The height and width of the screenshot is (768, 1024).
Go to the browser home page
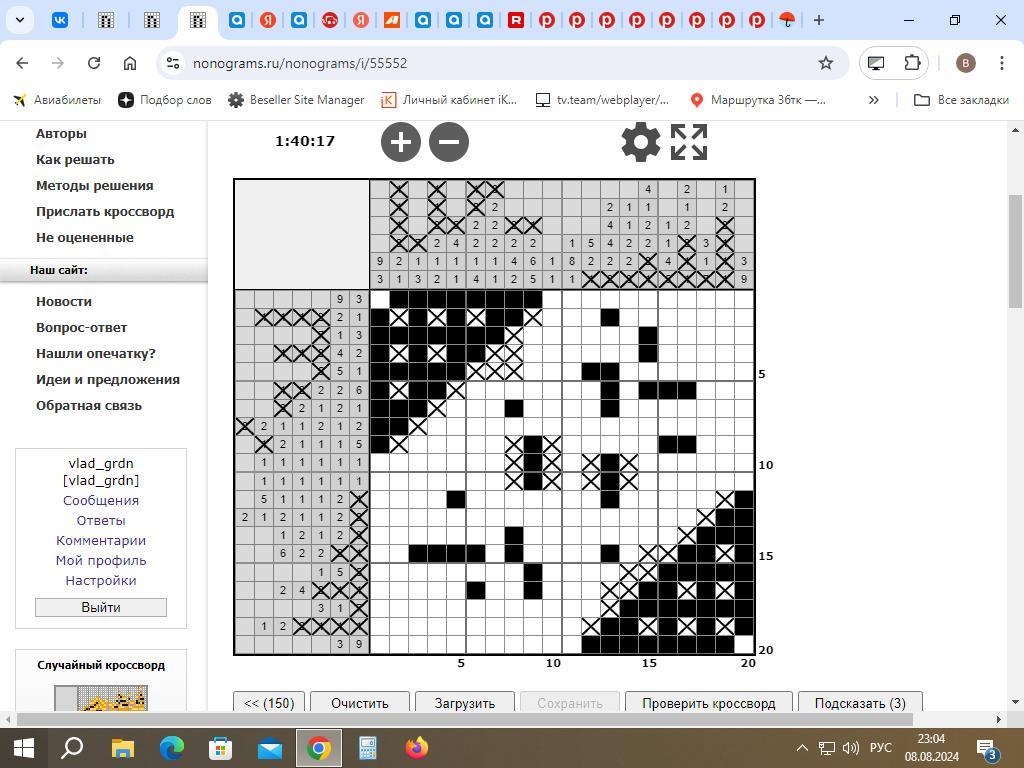pyautogui.click(x=130, y=63)
